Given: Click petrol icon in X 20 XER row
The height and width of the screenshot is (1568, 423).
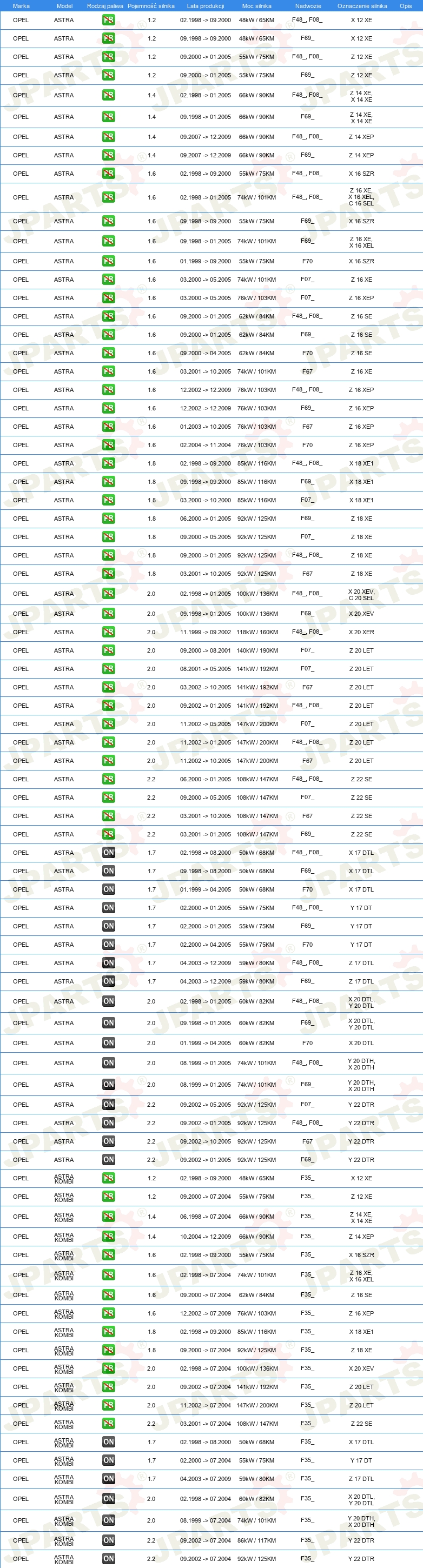Looking at the screenshot, I should [108, 632].
